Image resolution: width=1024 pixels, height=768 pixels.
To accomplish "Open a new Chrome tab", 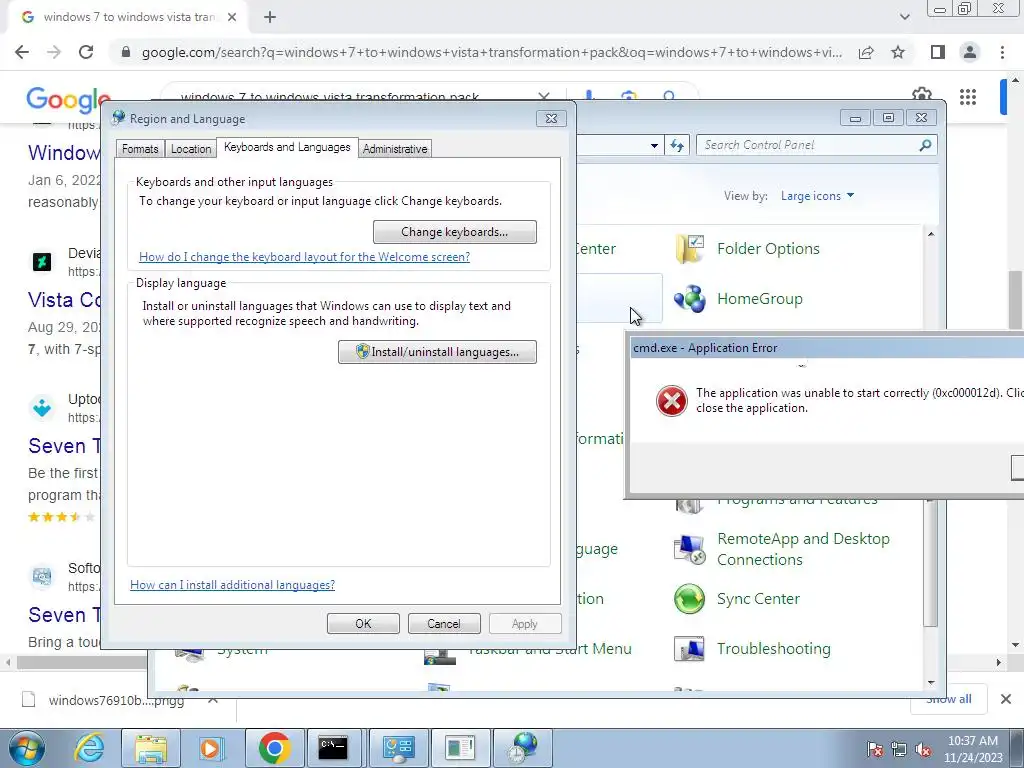I will [x=270, y=18].
